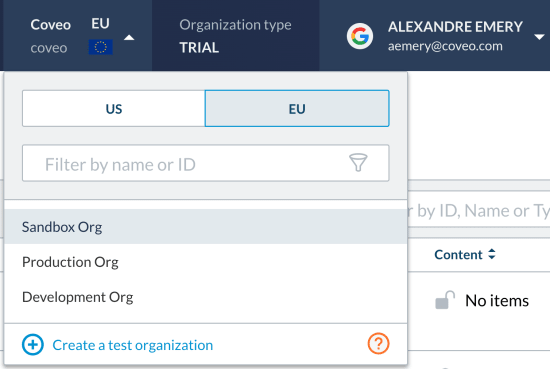Click the orange help question mark icon
Viewport: 550px width, 369px height.
pos(378,343)
